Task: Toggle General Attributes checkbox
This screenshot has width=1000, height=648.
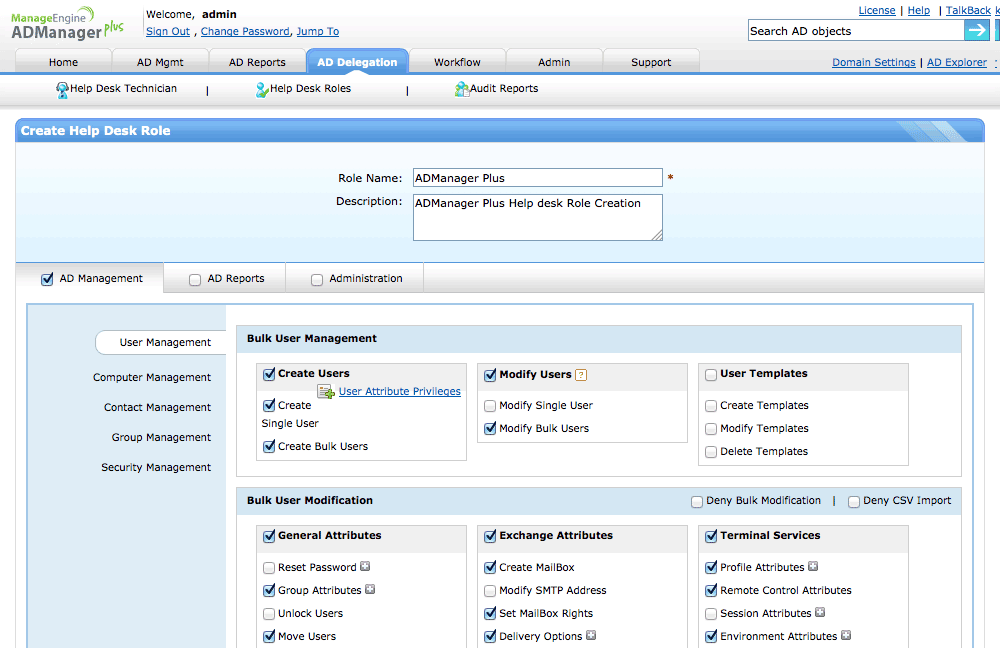Action: 269,536
